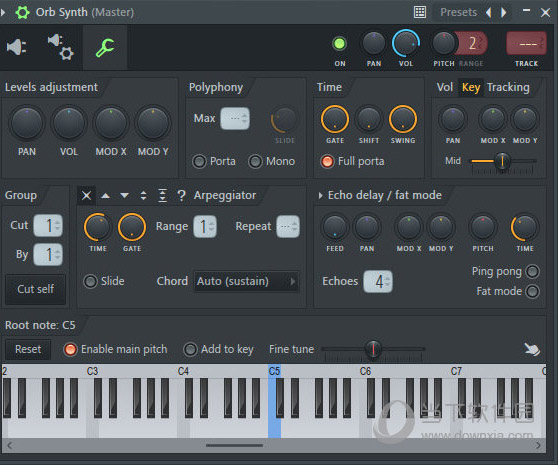Click the Levels adjustment PAN knob
558x465 pixels.
coord(27,123)
